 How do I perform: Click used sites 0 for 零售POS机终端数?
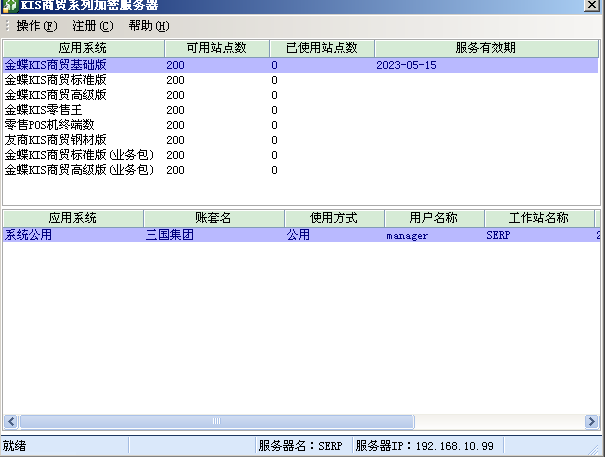click(274, 125)
